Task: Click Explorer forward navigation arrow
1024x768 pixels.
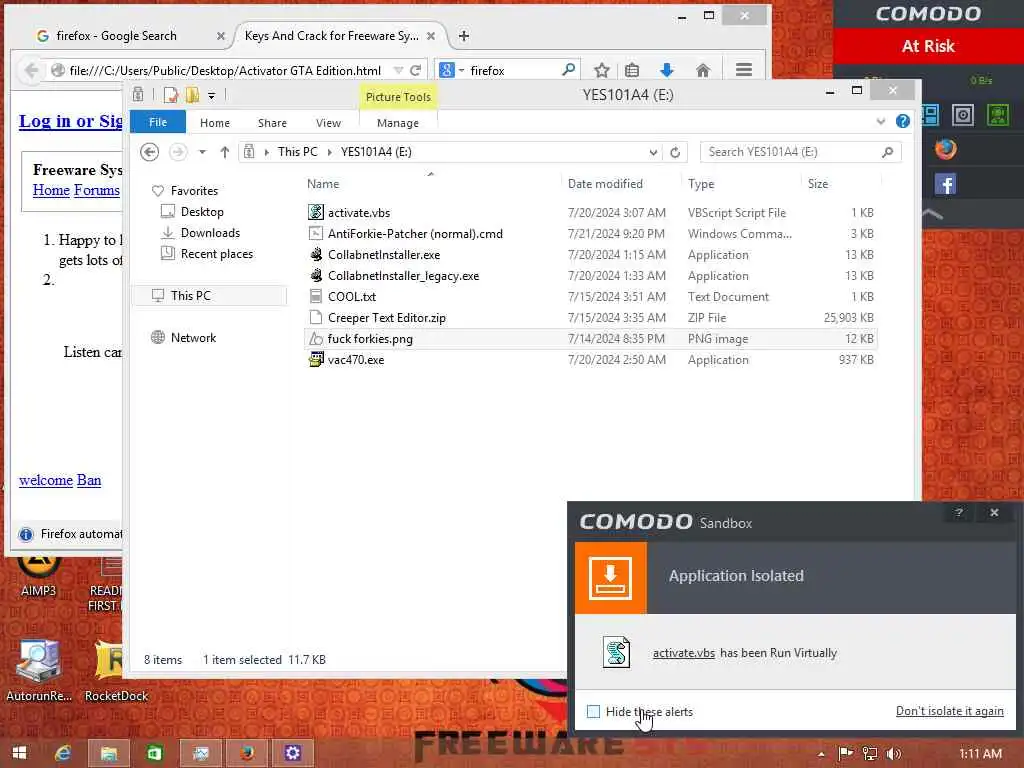Action: coord(177,152)
